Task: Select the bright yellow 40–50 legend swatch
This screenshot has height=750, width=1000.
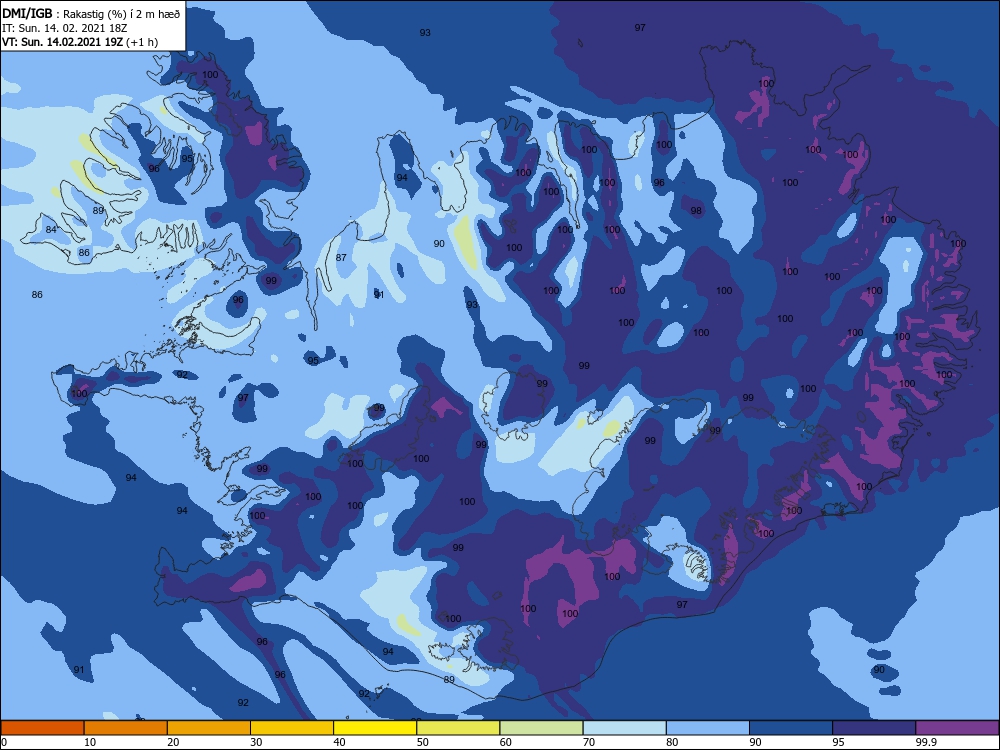Action: tap(375, 728)
